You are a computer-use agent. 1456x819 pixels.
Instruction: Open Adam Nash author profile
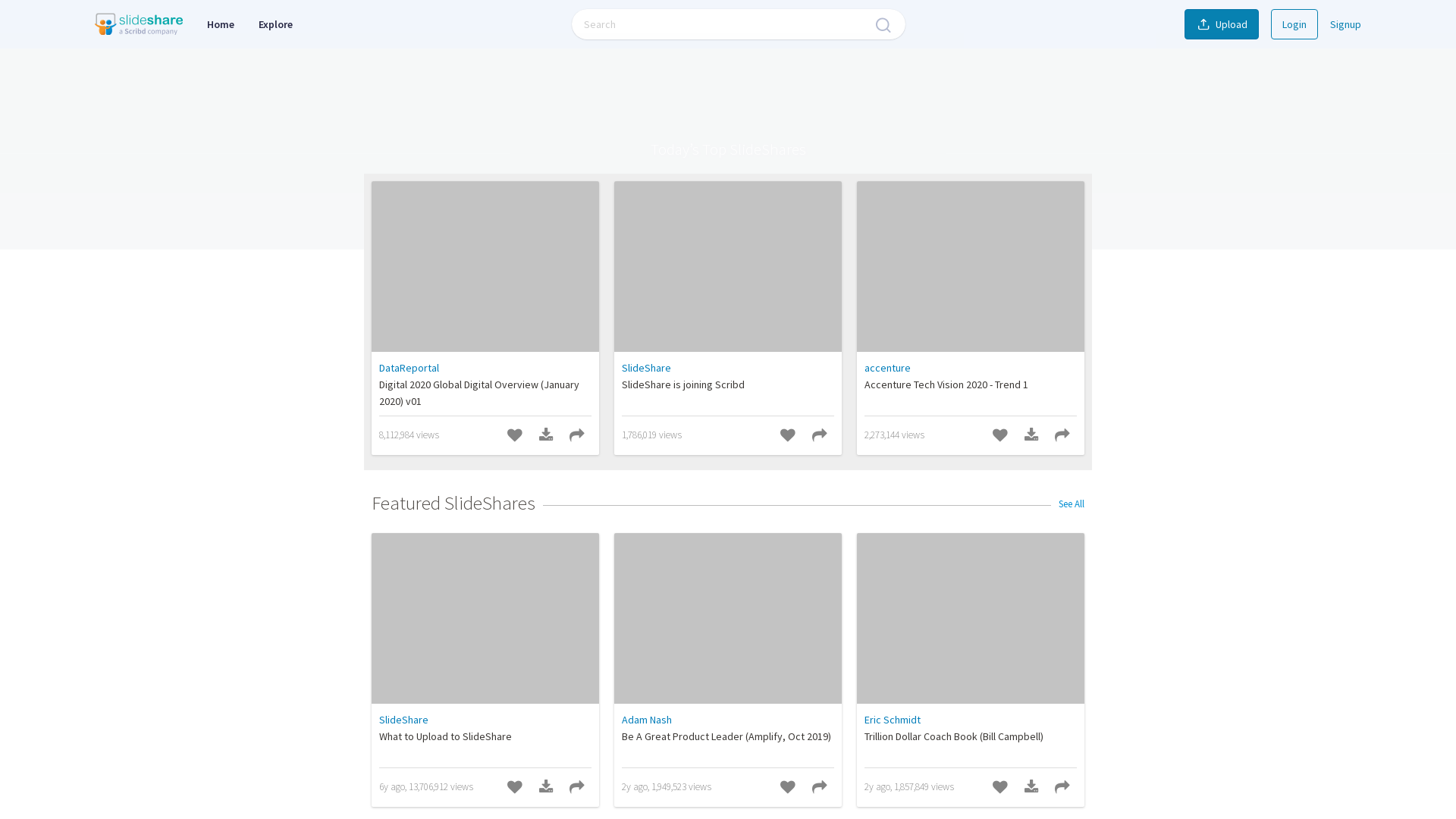(647, 720)
